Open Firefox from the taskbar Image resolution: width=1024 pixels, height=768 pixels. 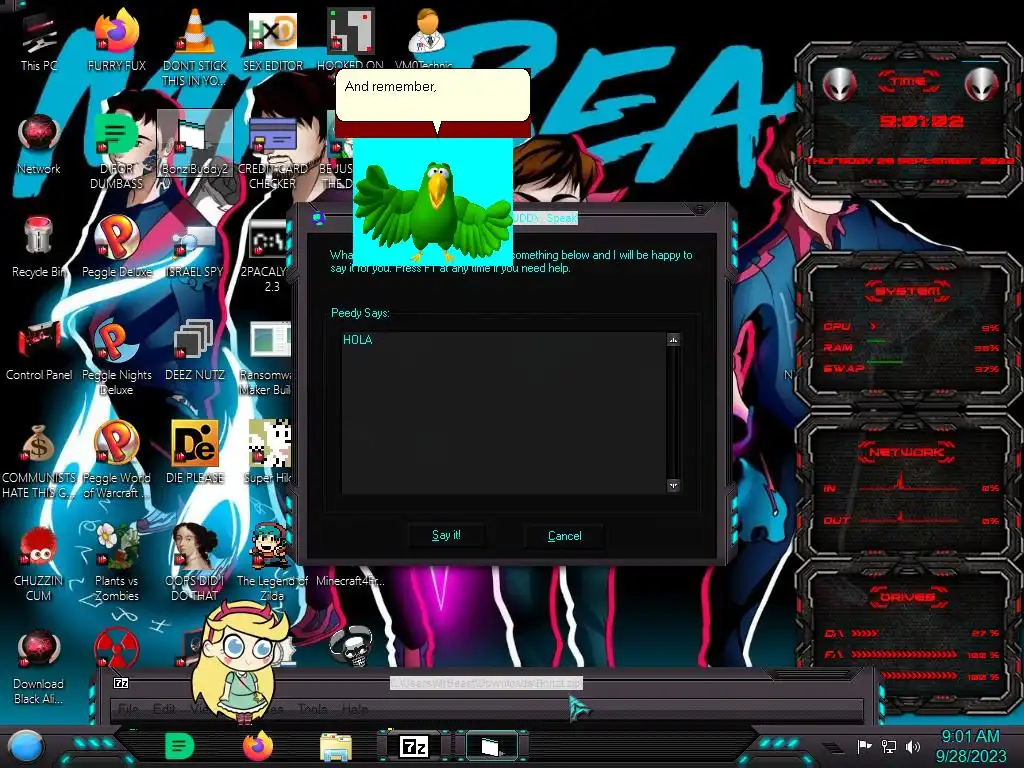[x=258, y=746]
